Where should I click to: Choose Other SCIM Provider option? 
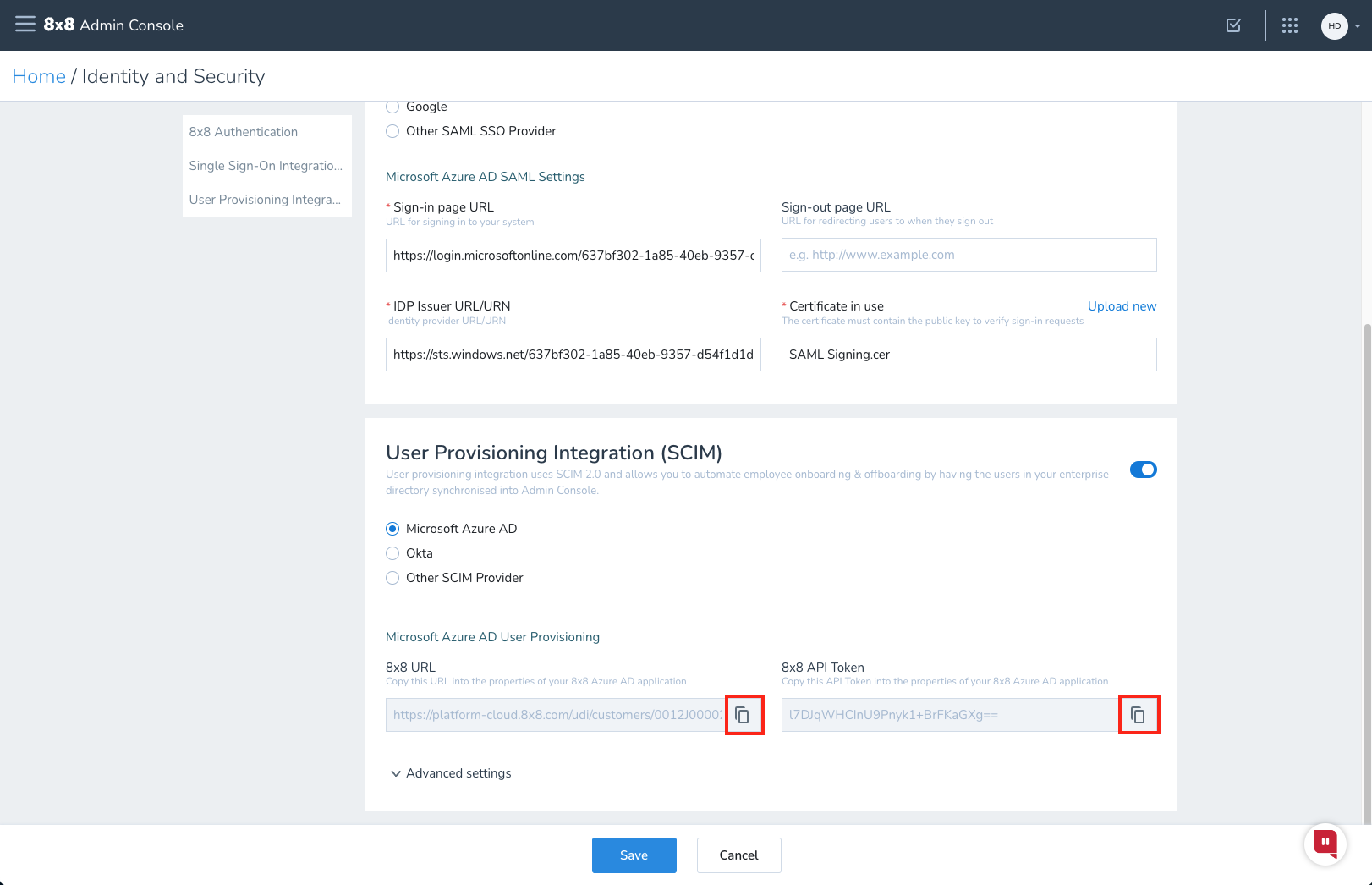pos(392,578)
